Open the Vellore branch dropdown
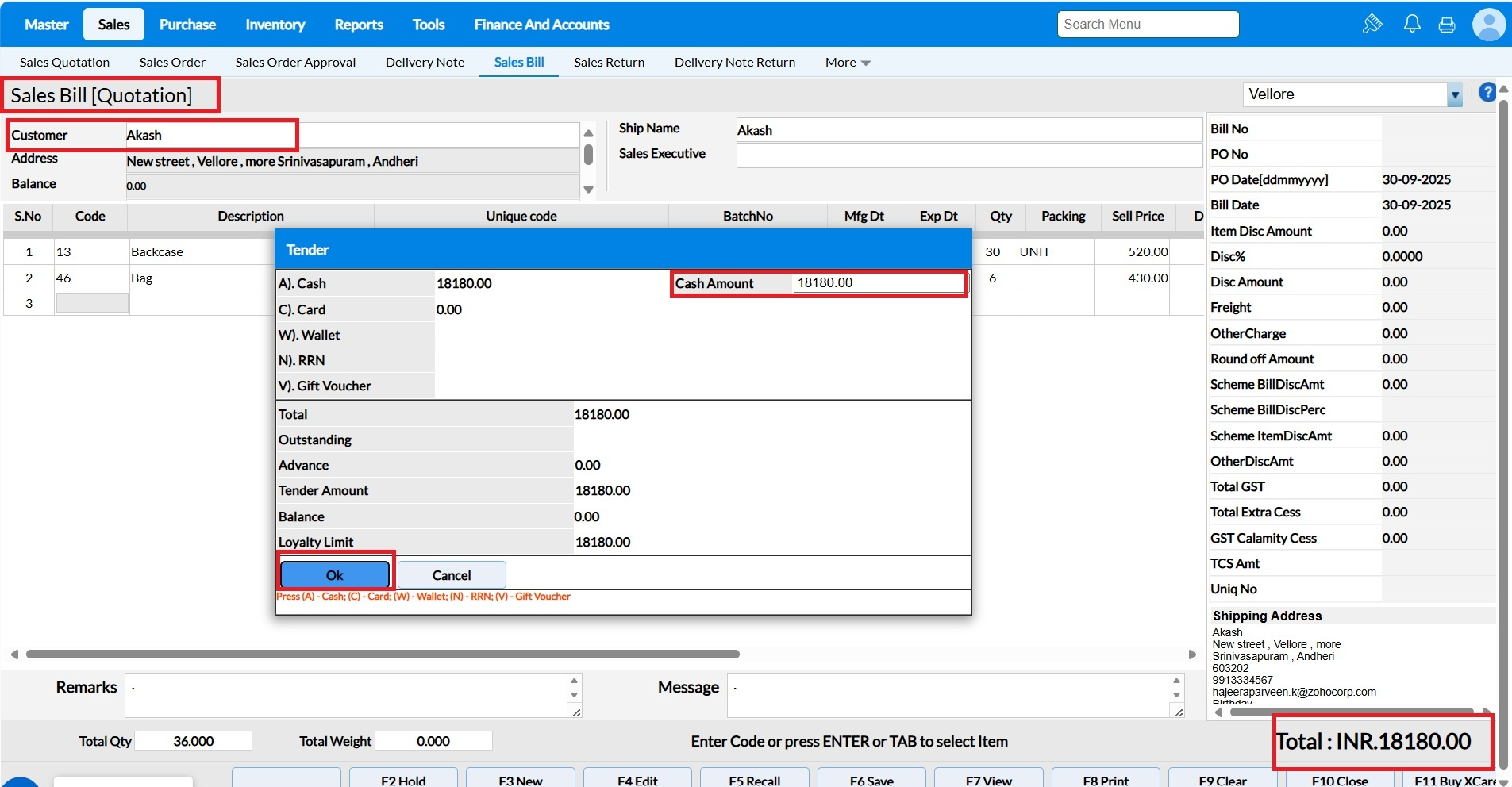 [1454, 94]
